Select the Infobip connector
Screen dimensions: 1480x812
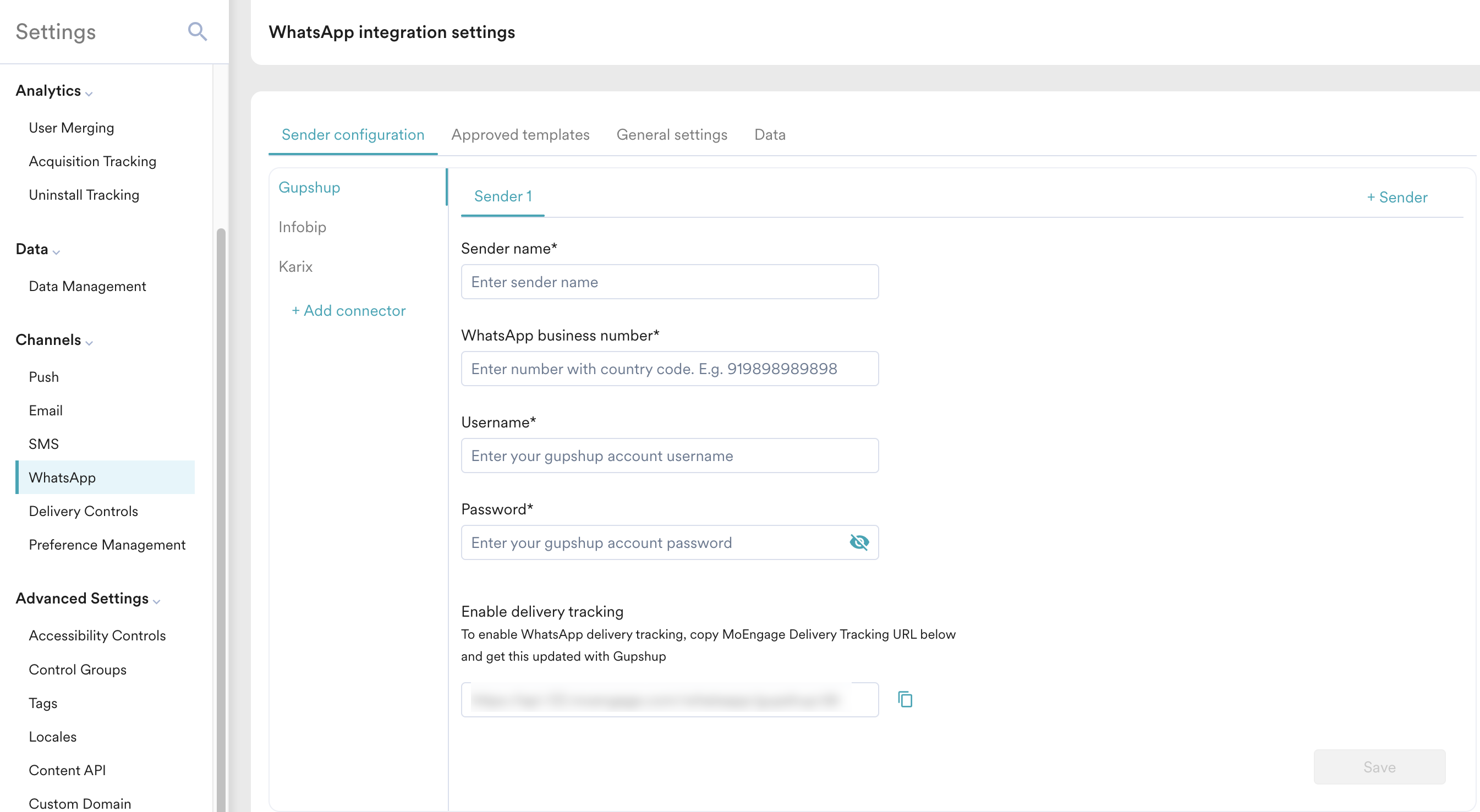(302, 227)
